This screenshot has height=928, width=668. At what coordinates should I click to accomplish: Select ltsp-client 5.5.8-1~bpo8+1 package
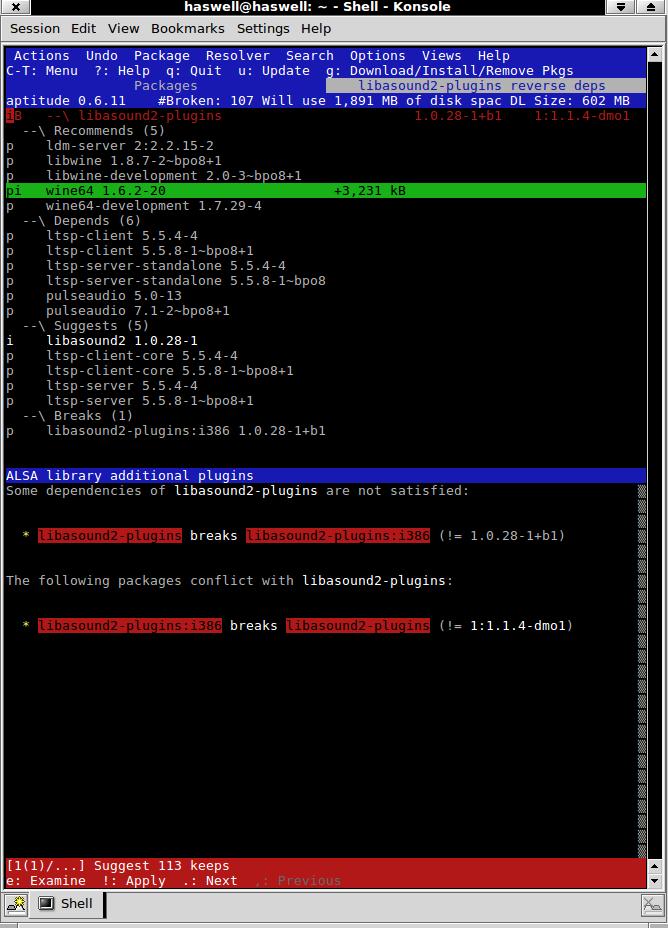(325, 250)
